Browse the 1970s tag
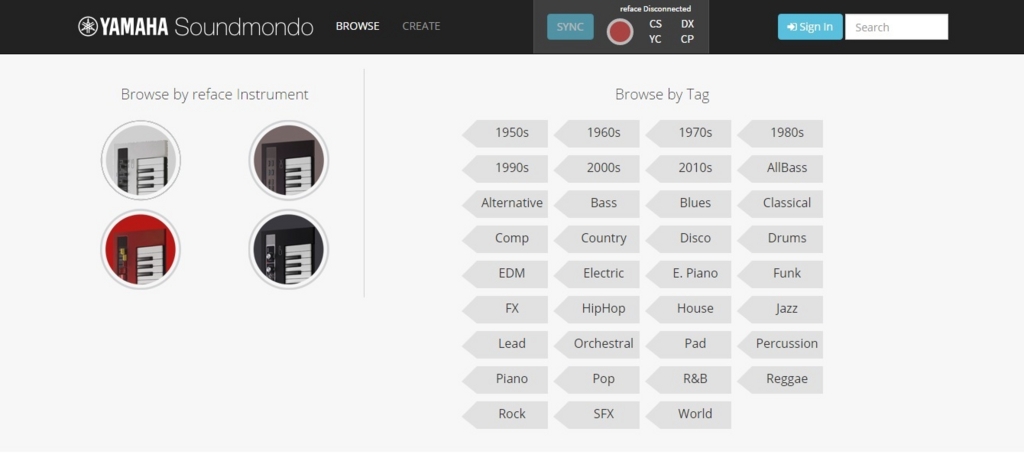The width and height of the screenshot is (1024, 474). coord(688,133)
